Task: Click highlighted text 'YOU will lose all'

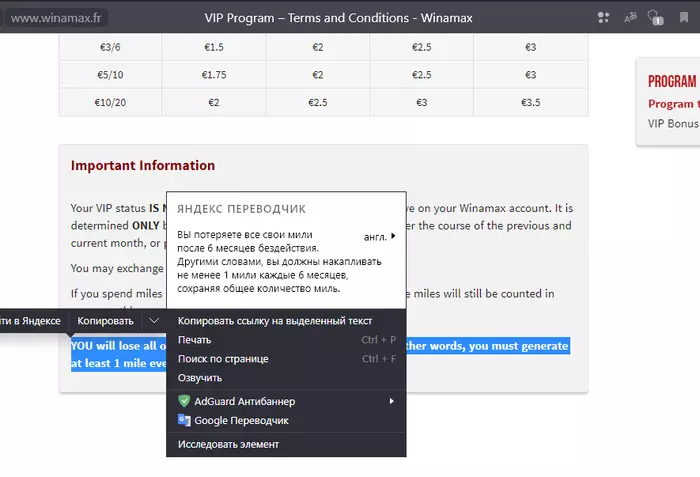Action: [x=113, y=346]
